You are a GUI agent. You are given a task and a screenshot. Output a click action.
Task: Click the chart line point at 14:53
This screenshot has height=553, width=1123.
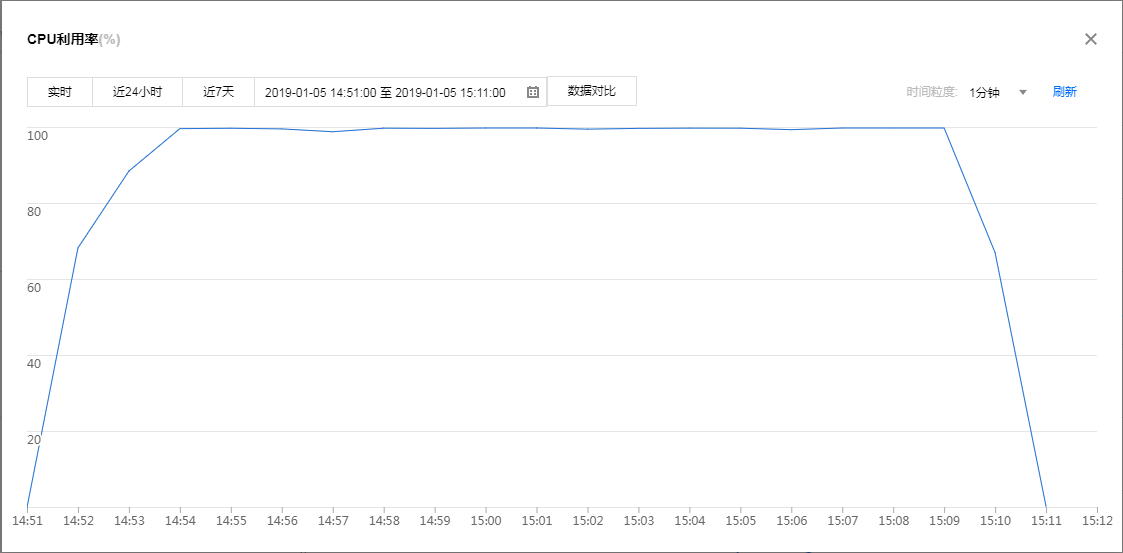pyautogui.click(x=129, y=171)
